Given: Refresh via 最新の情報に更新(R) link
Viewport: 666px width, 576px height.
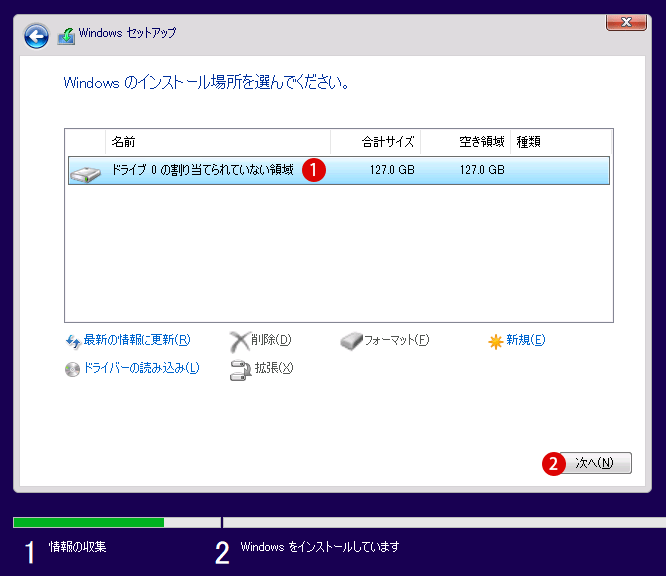Looking at the screenshot, I should pos(137,340).
